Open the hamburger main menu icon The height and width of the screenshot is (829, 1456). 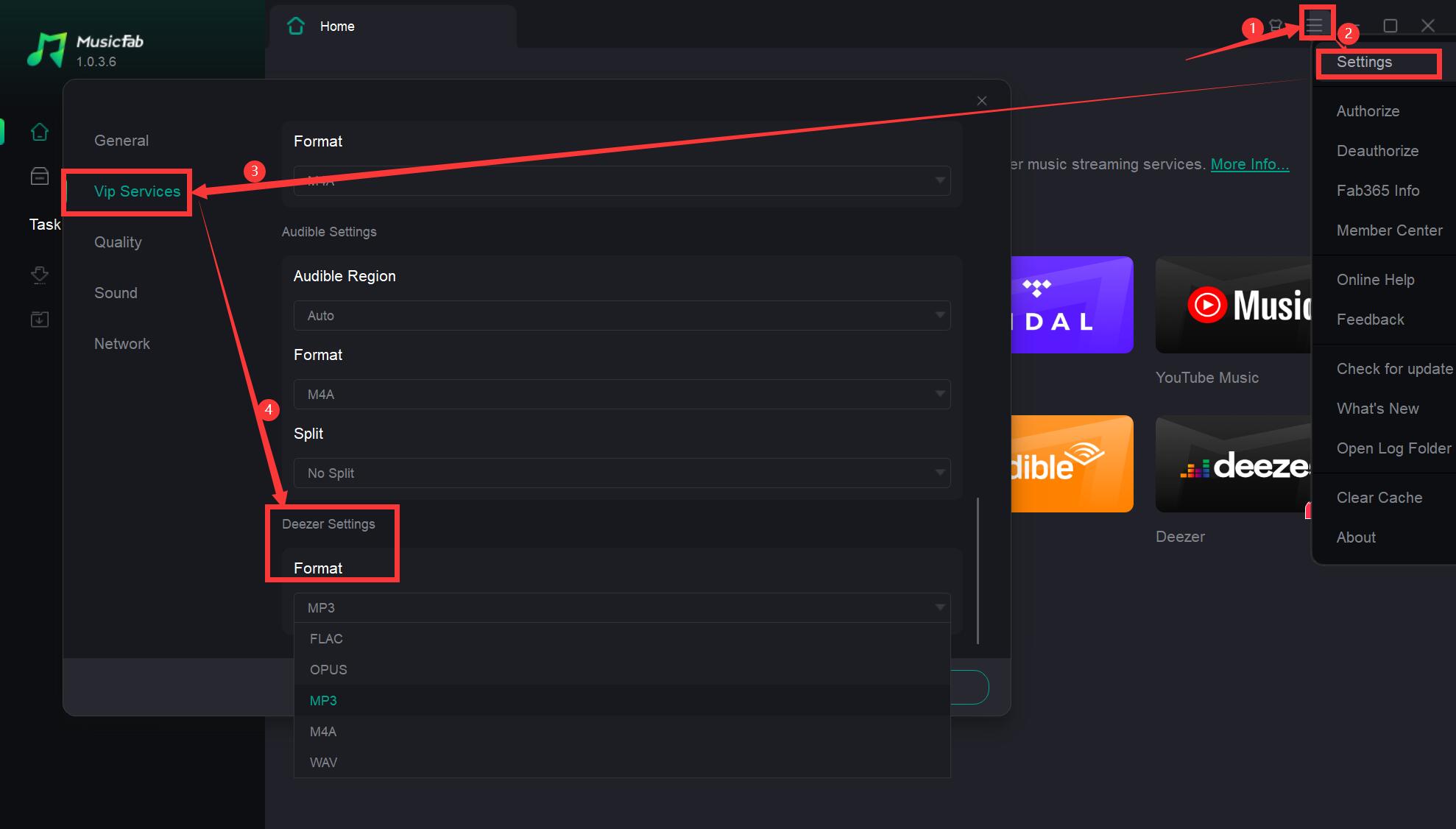pyautogui.click(x=1315, y=26)
